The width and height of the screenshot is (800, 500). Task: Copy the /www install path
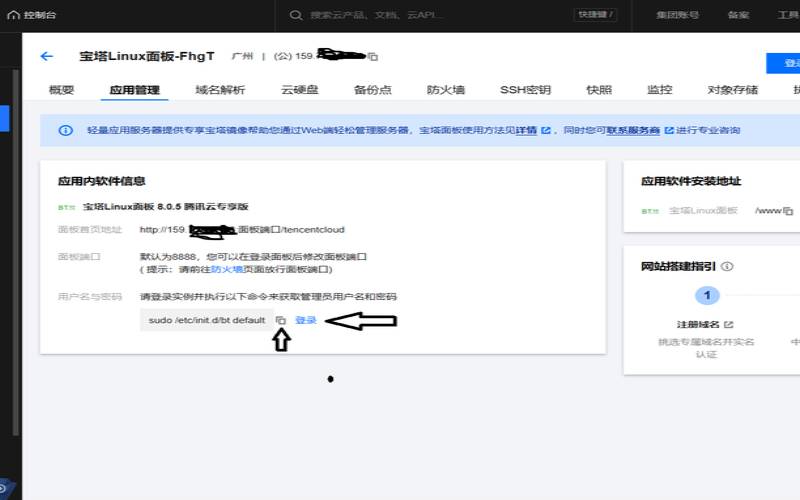coord(788,211)
